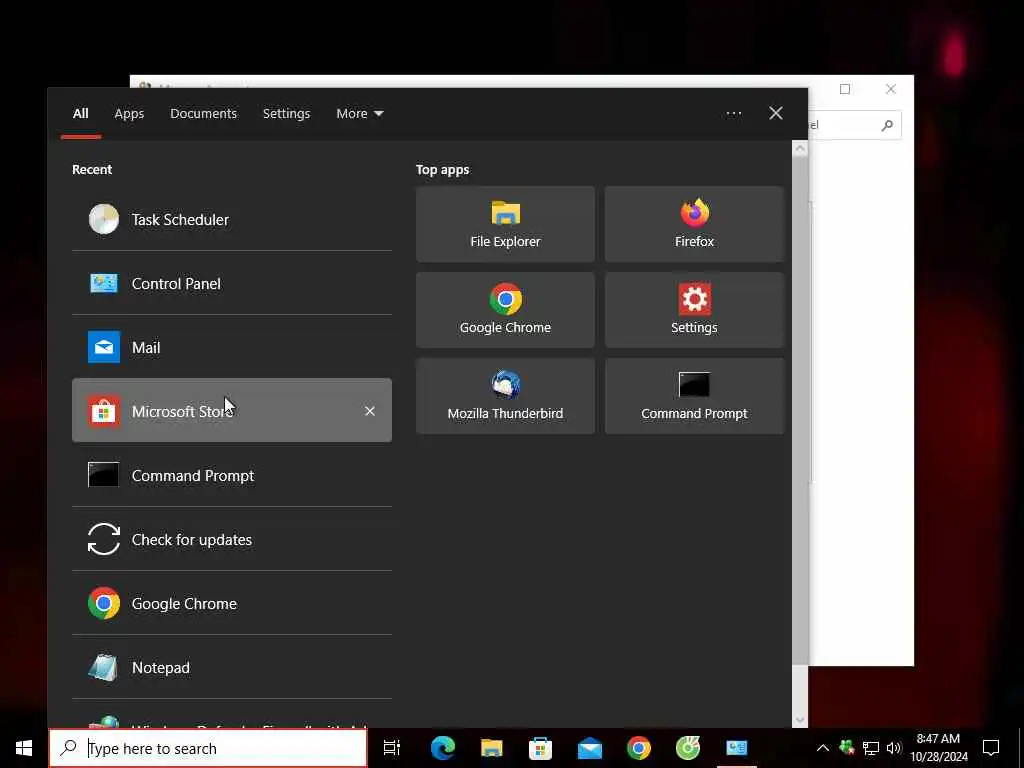Click in the Type here to search box
Screen dimensions: 1024x768
208,748
